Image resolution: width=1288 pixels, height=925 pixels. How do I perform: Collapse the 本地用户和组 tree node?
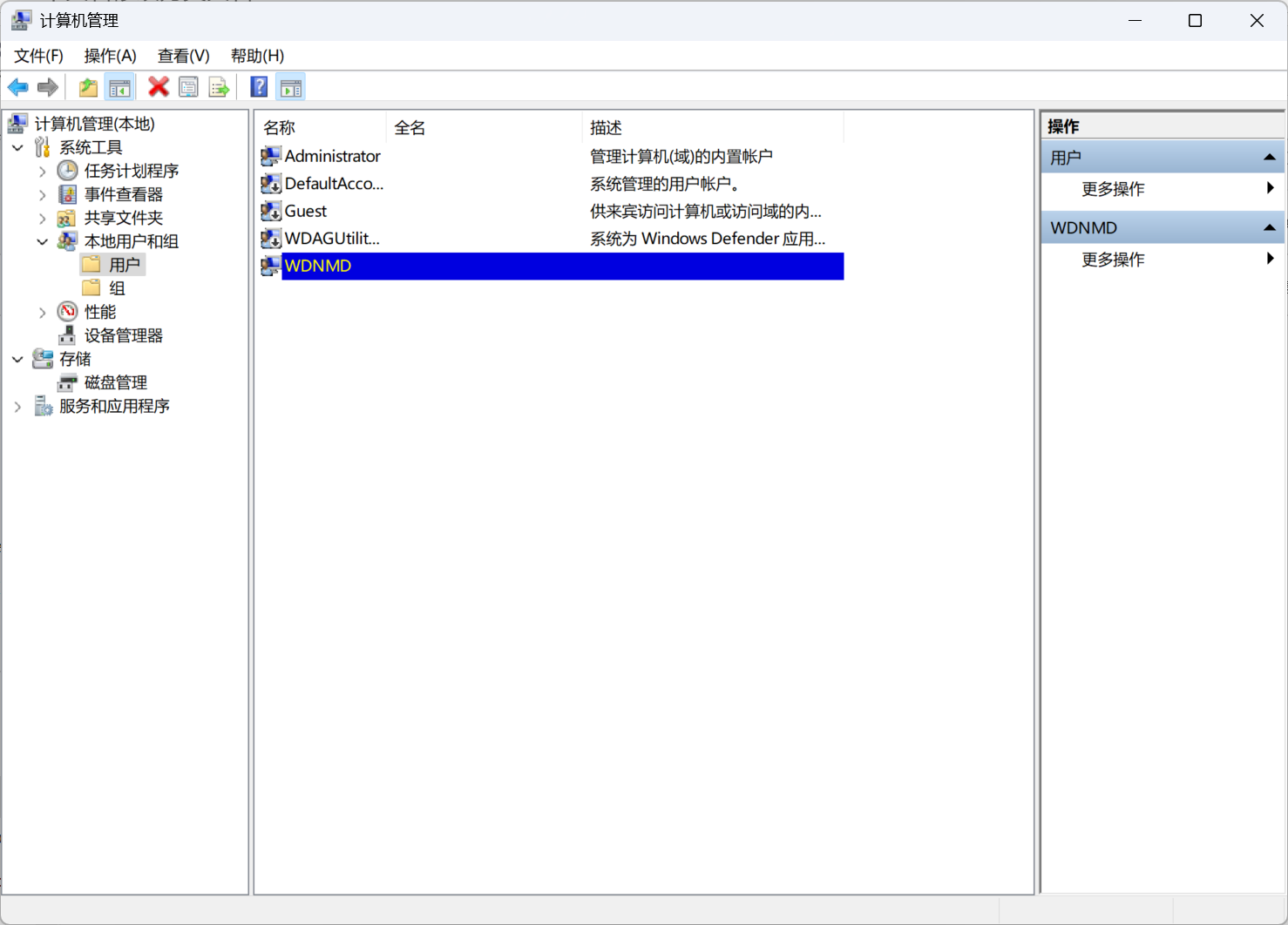pyautogui.click(x=42, y=241)
